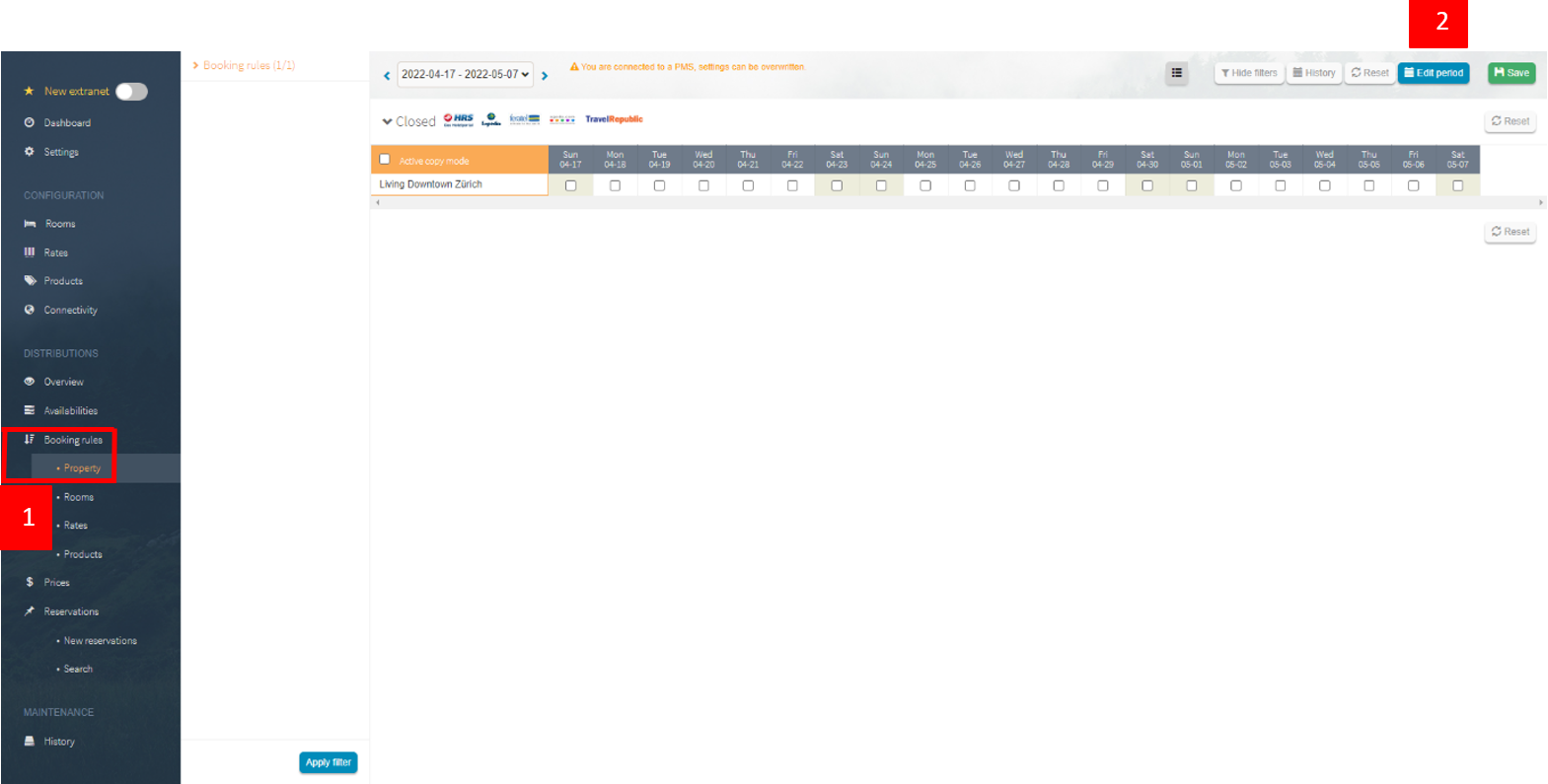This screenshot has width=1548, height=784.
Task: Check Closed for Thu 04-28
Action: click(1059, 185)
